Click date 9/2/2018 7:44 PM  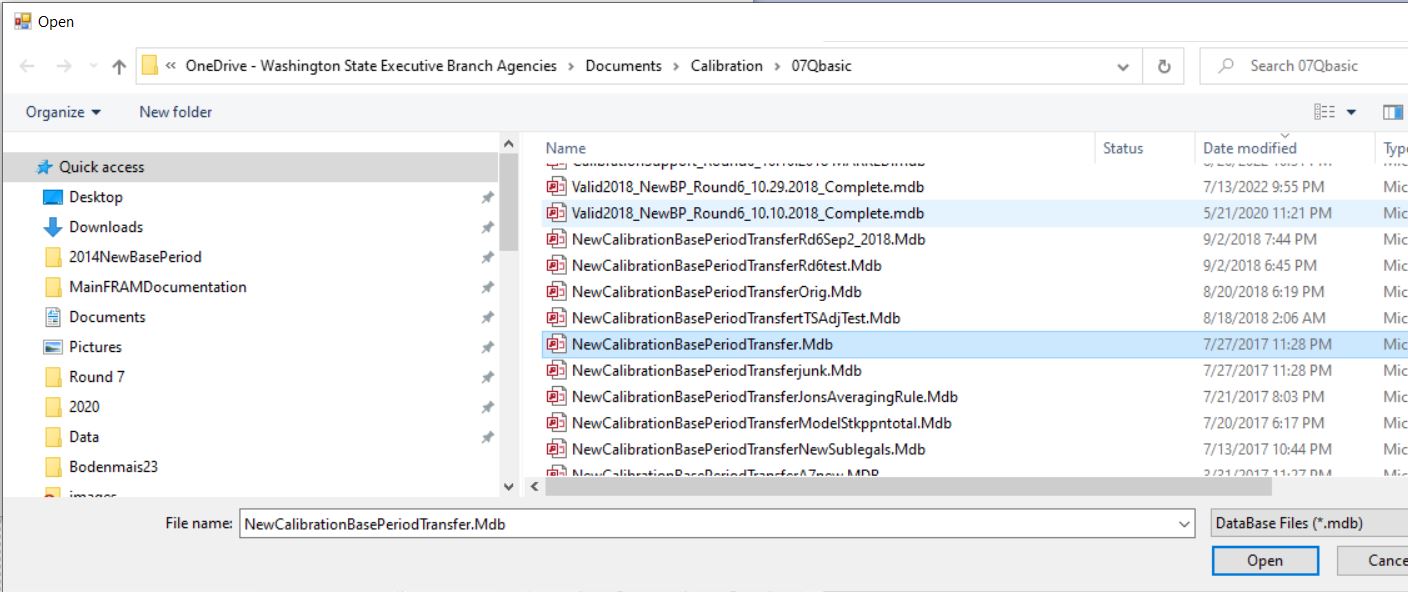pos(1260,239)
